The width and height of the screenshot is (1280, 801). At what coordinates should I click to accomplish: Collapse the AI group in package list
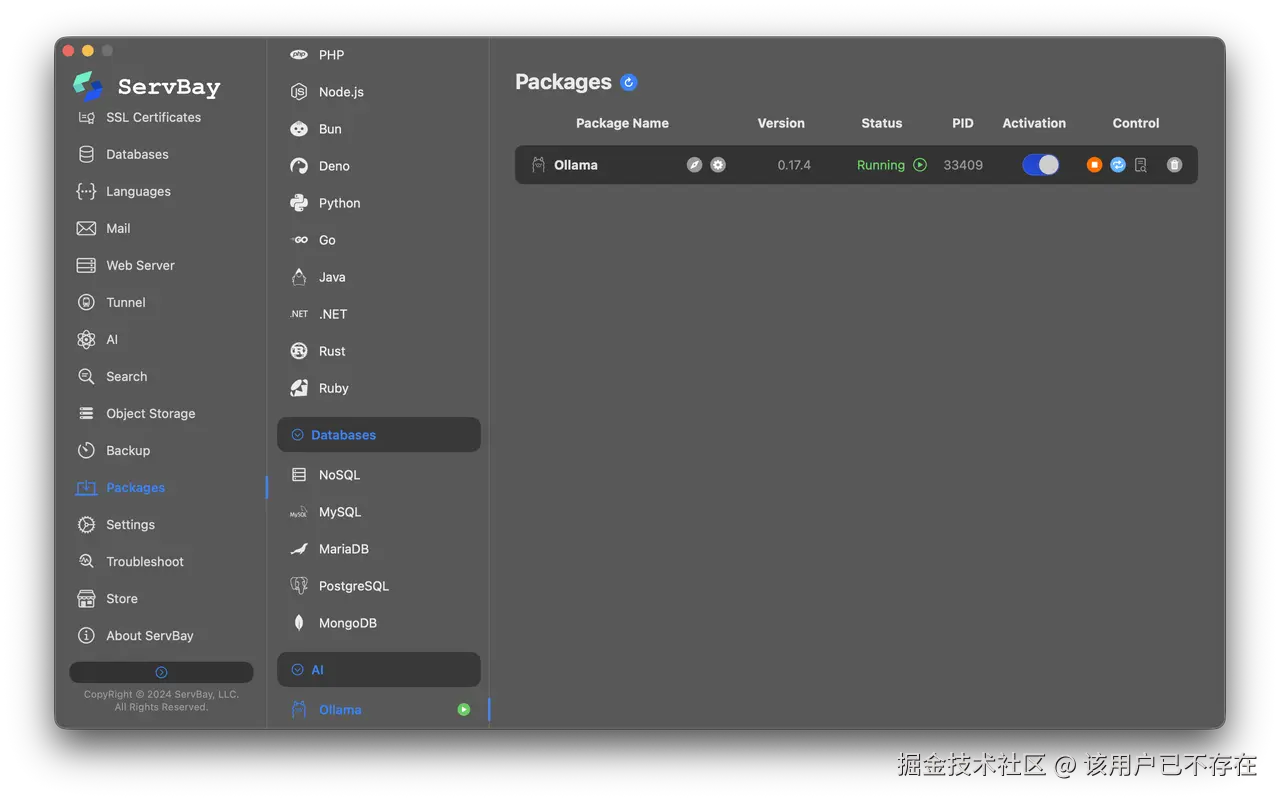pos(379,670)
